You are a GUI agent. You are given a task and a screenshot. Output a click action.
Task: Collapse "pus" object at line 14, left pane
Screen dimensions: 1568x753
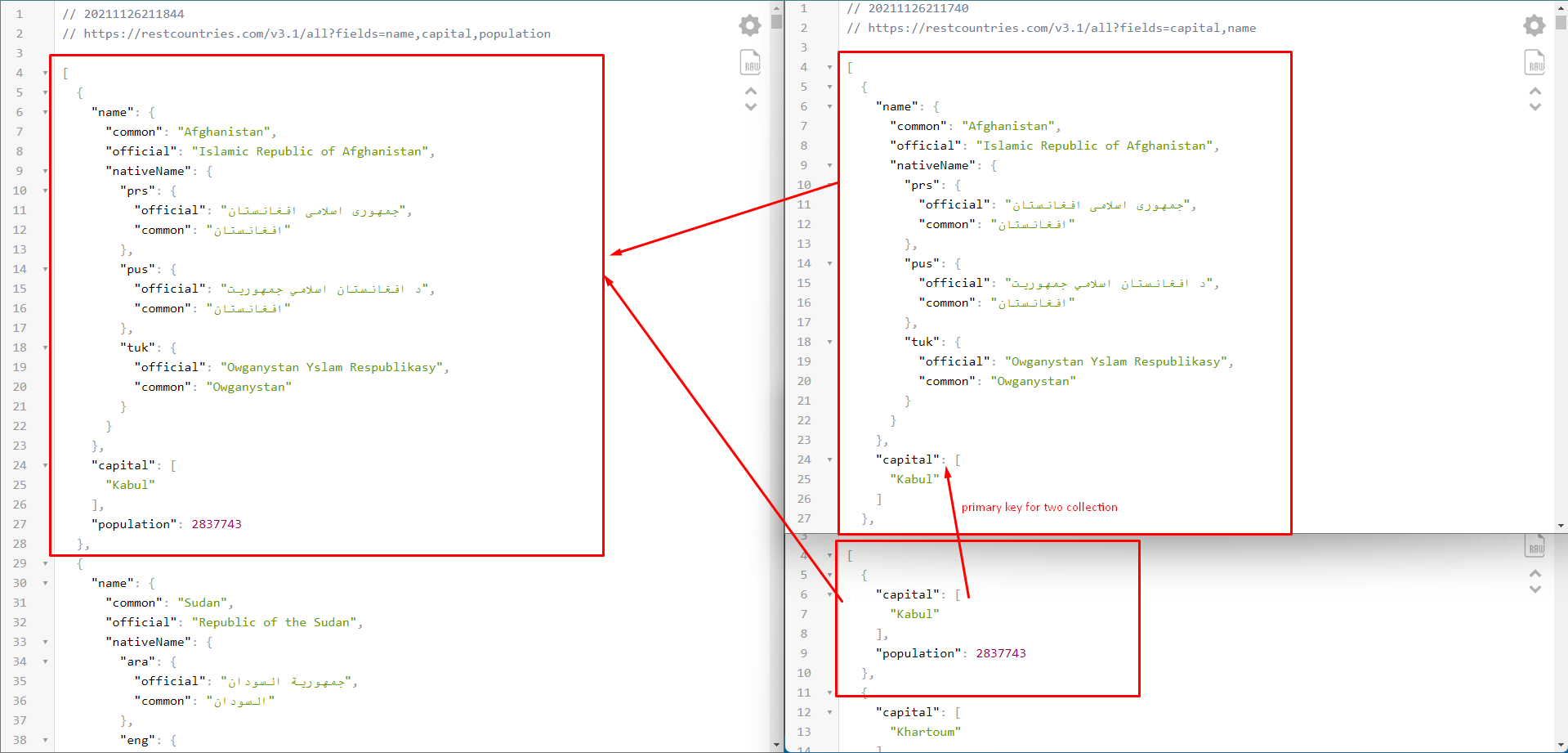pos(45,269)
